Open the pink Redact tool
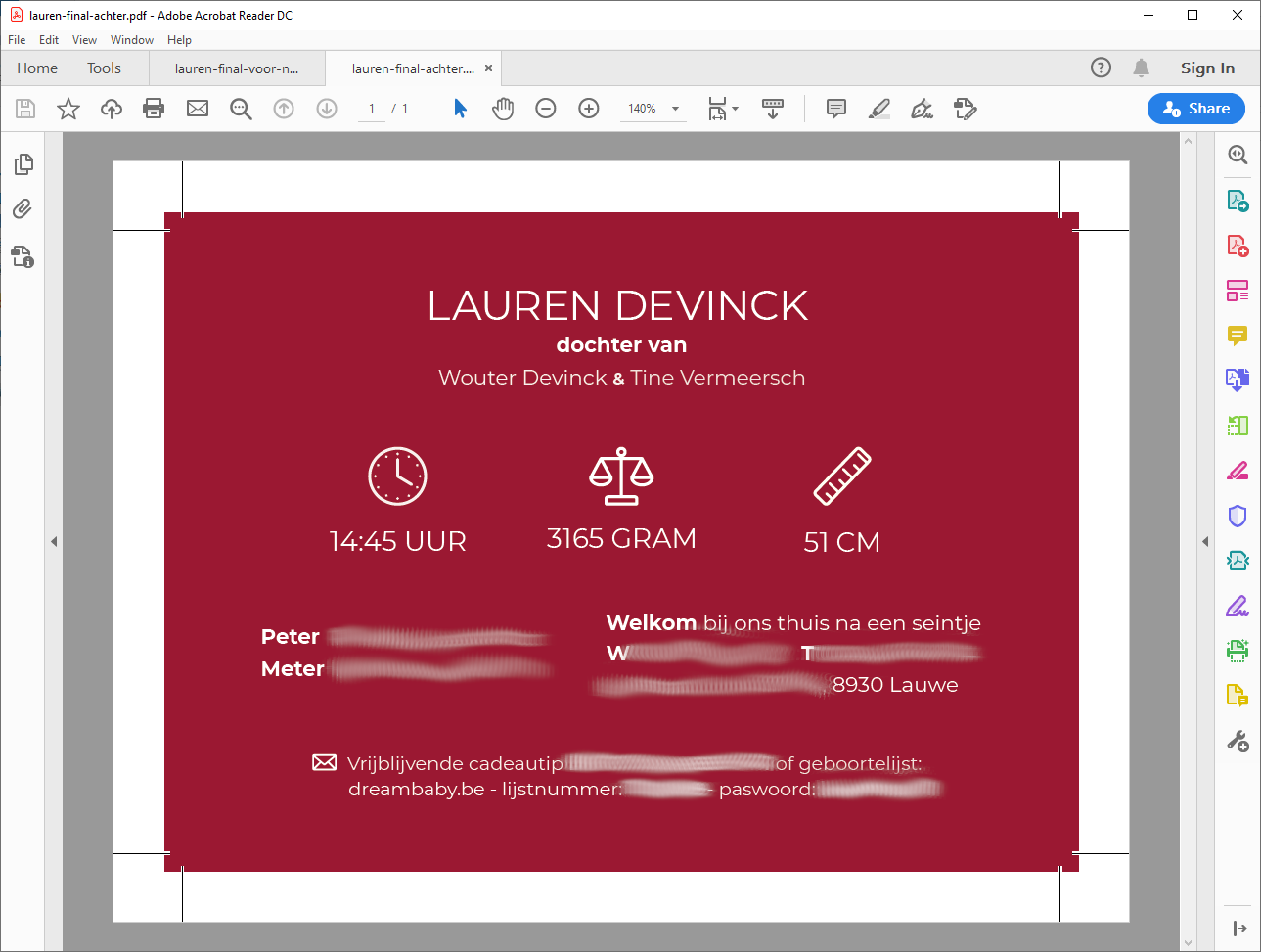 (1238, 471)
